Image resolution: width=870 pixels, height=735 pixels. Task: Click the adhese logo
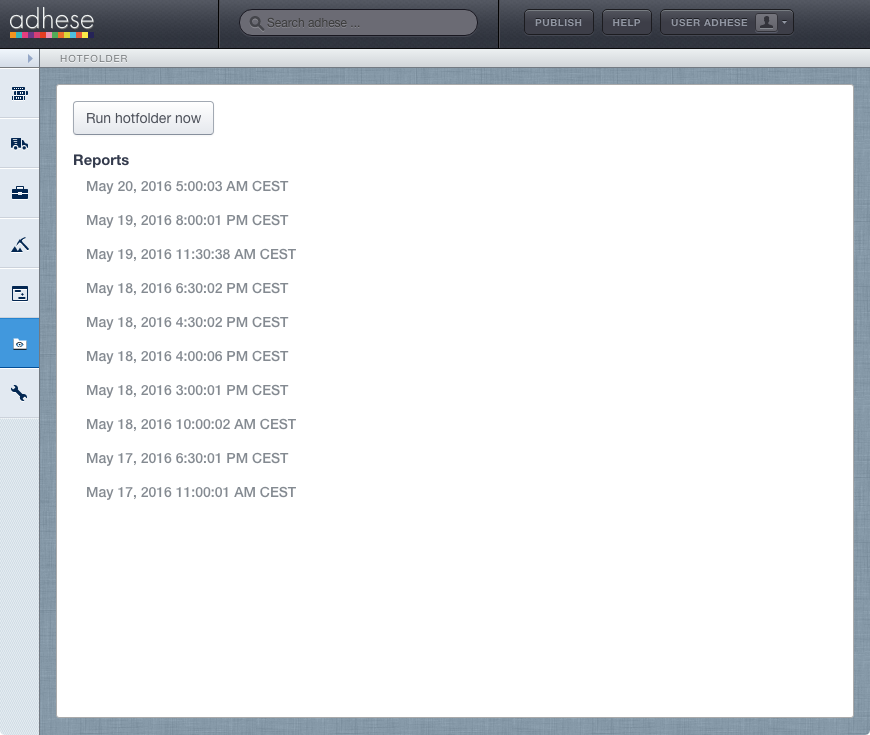tap(52, 23)
